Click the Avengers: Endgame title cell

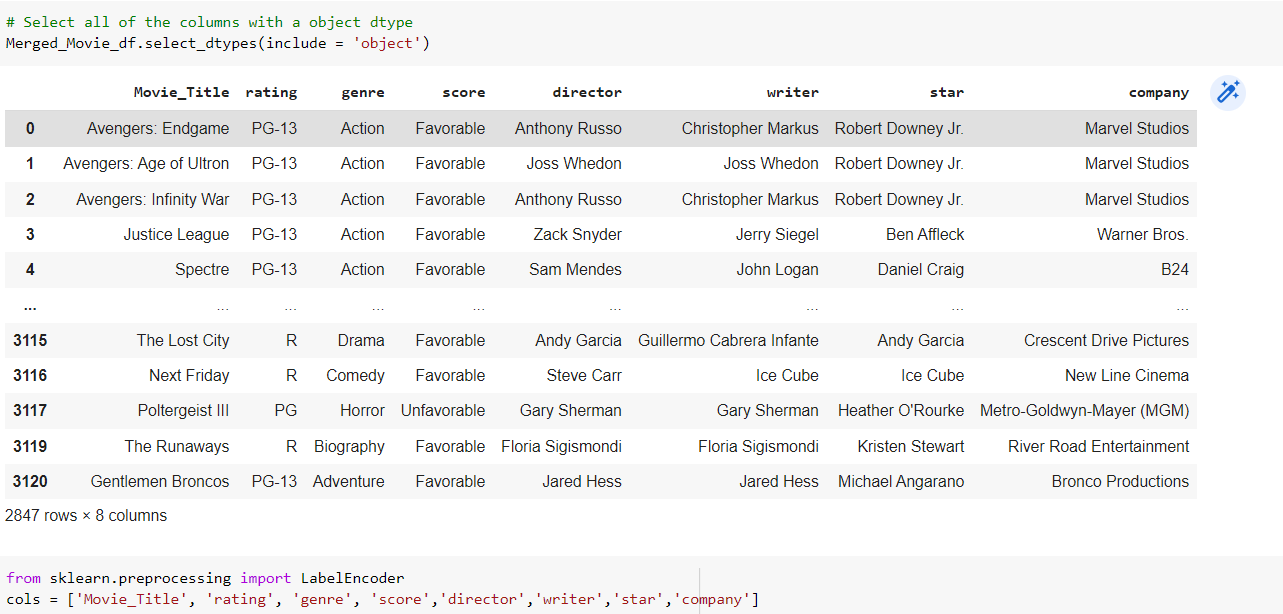pyautogui.click(x=158, y=128)
